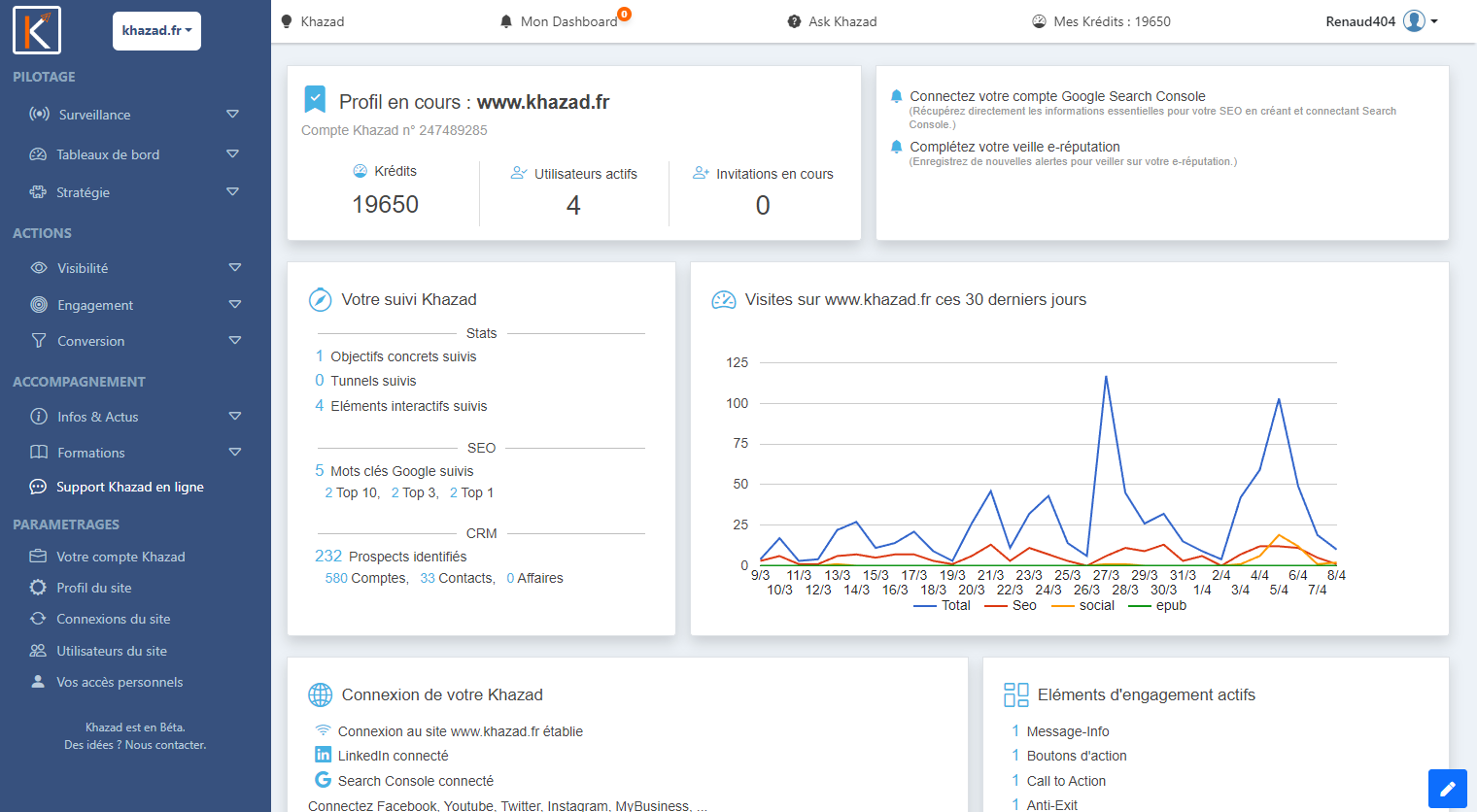Viewport: 1477px width, 812px height.
Task: Click Complétez votre veille e-réputation
Action: [1014, 147]
